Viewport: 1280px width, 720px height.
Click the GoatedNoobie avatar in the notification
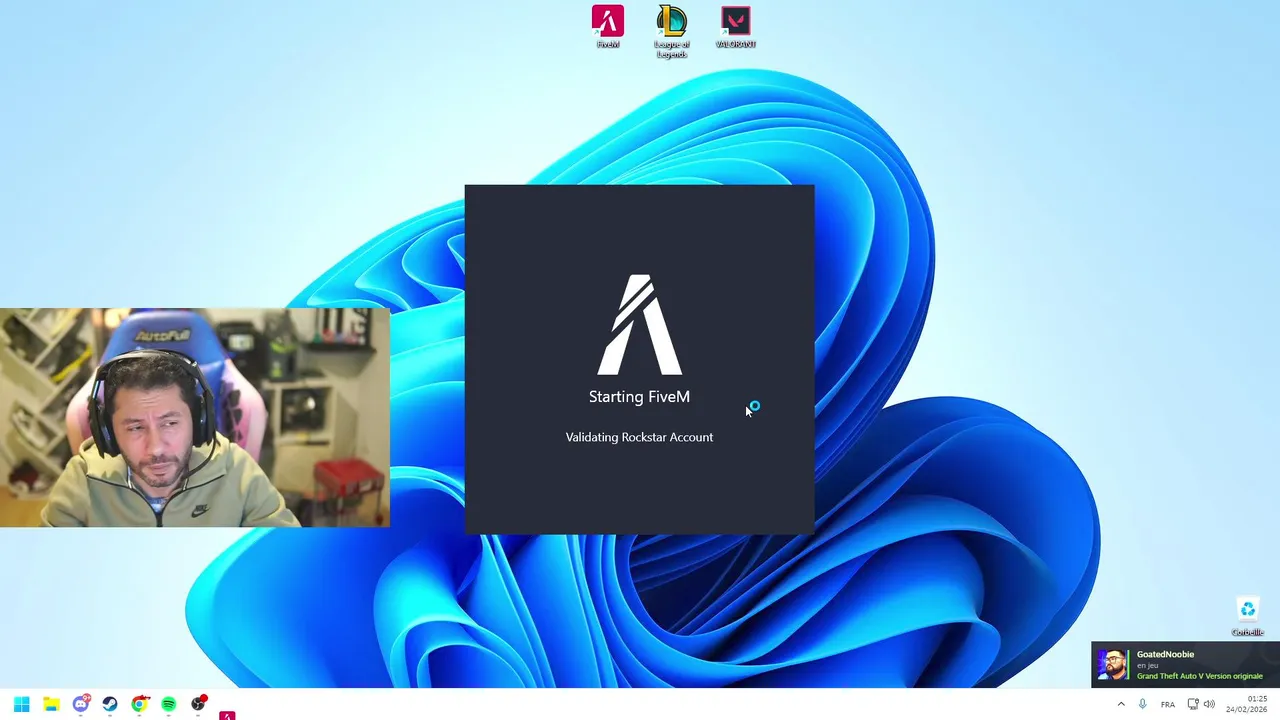[1113, 665]
